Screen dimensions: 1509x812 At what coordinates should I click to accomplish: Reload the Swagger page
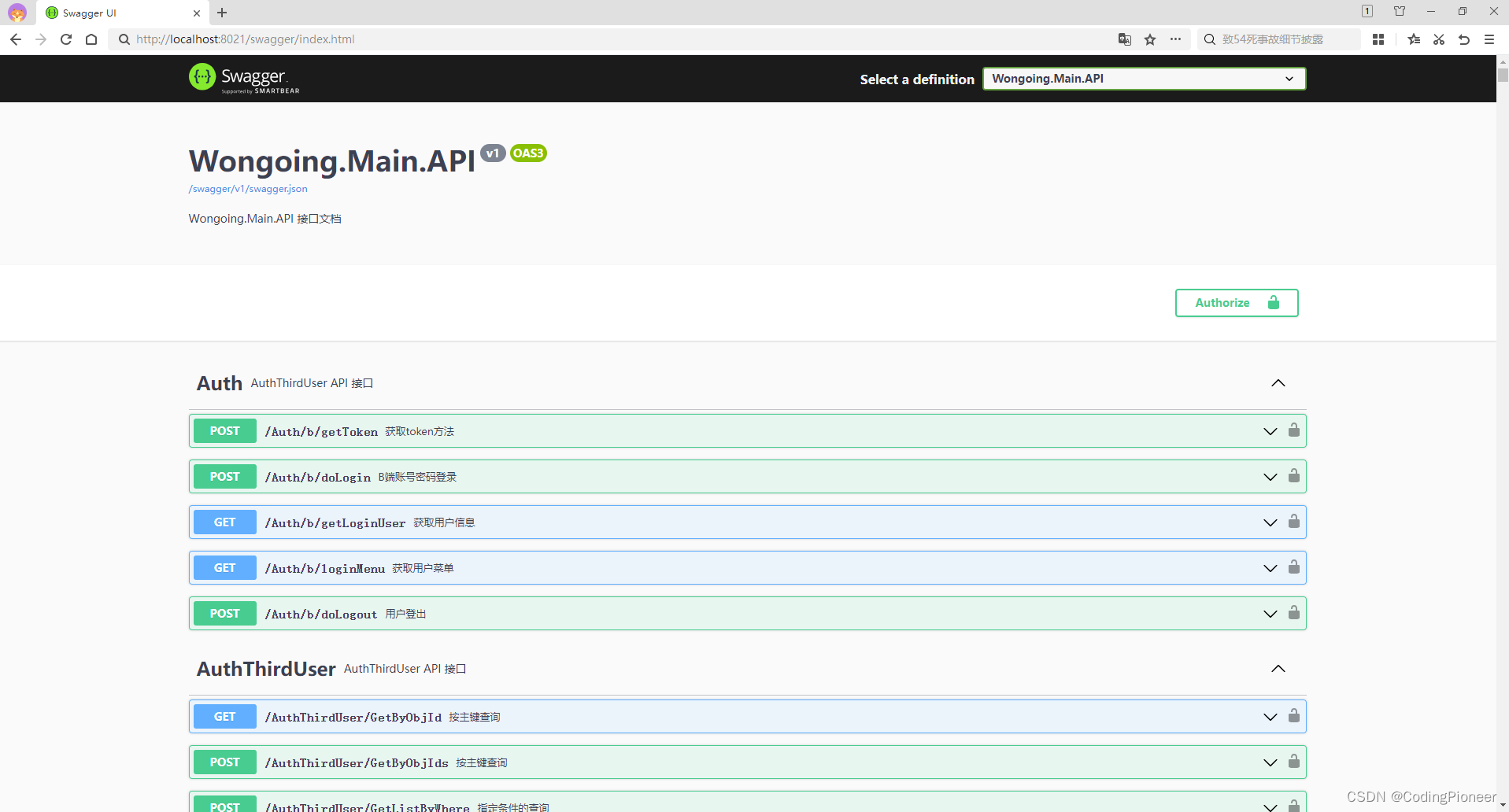(x=66, y=39)
